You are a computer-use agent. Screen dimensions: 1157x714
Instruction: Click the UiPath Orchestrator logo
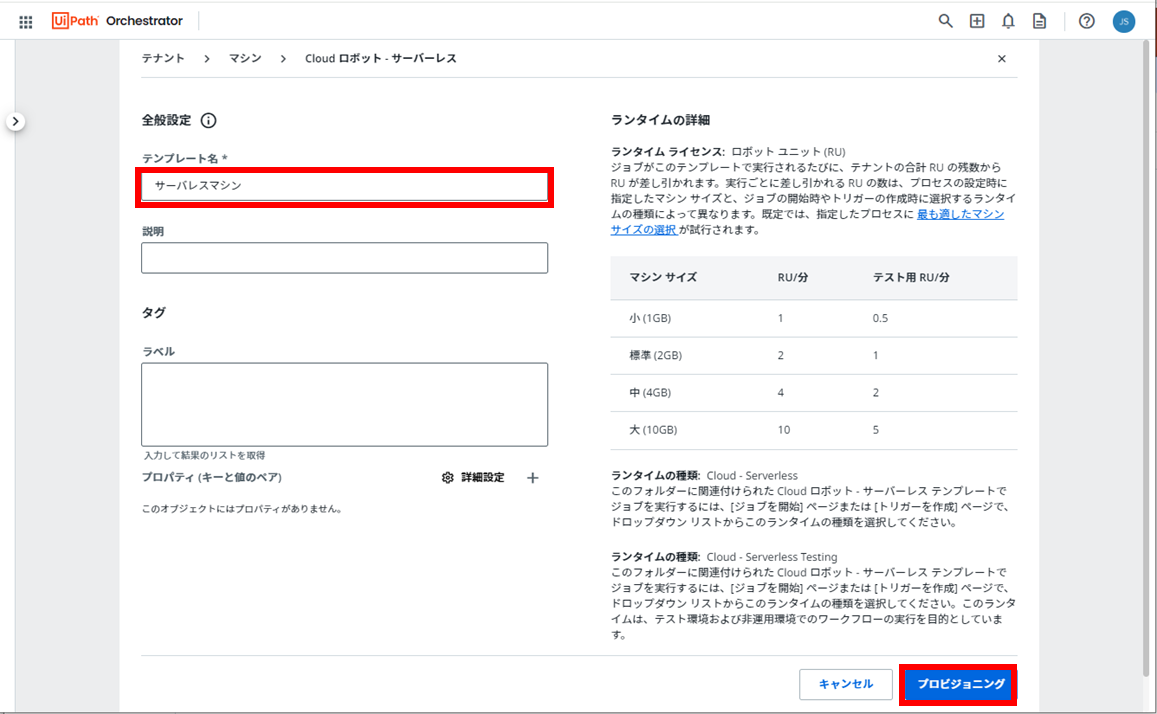pyautogui.click(x=117, y=21)
